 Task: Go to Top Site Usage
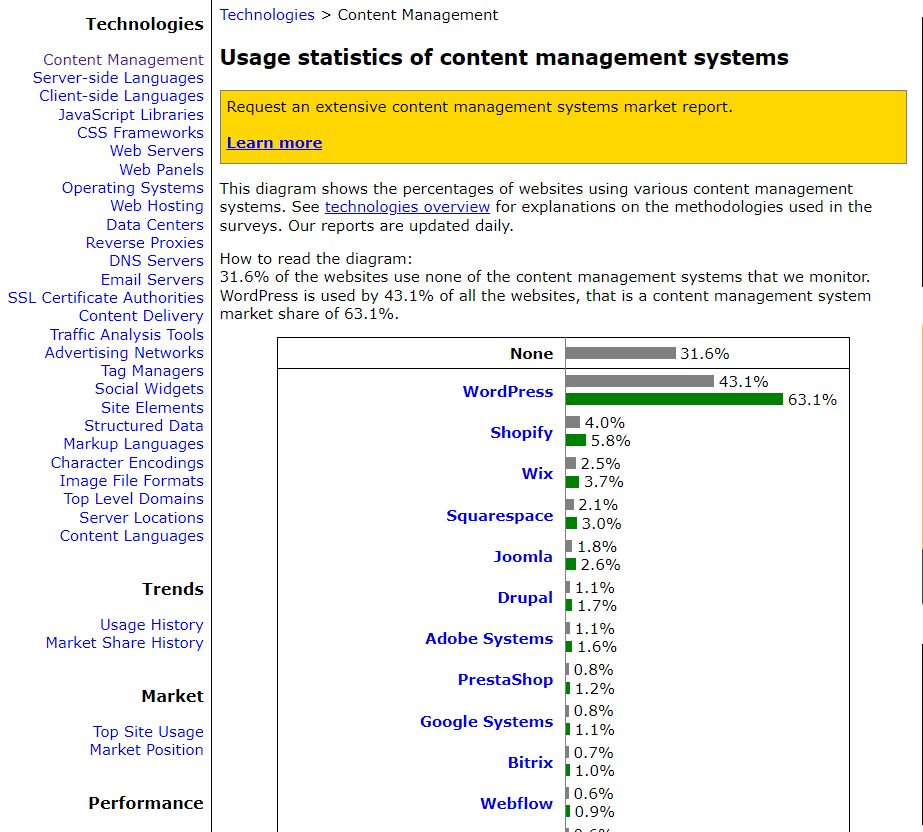148,732
